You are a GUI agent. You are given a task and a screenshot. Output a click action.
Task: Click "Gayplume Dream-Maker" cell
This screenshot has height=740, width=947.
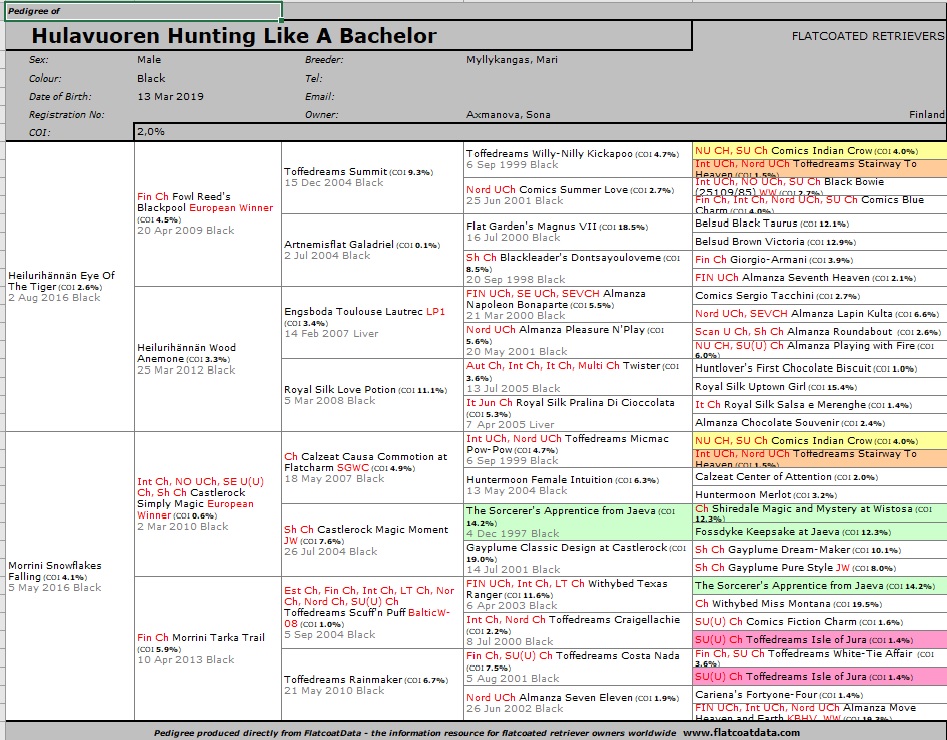820,549
